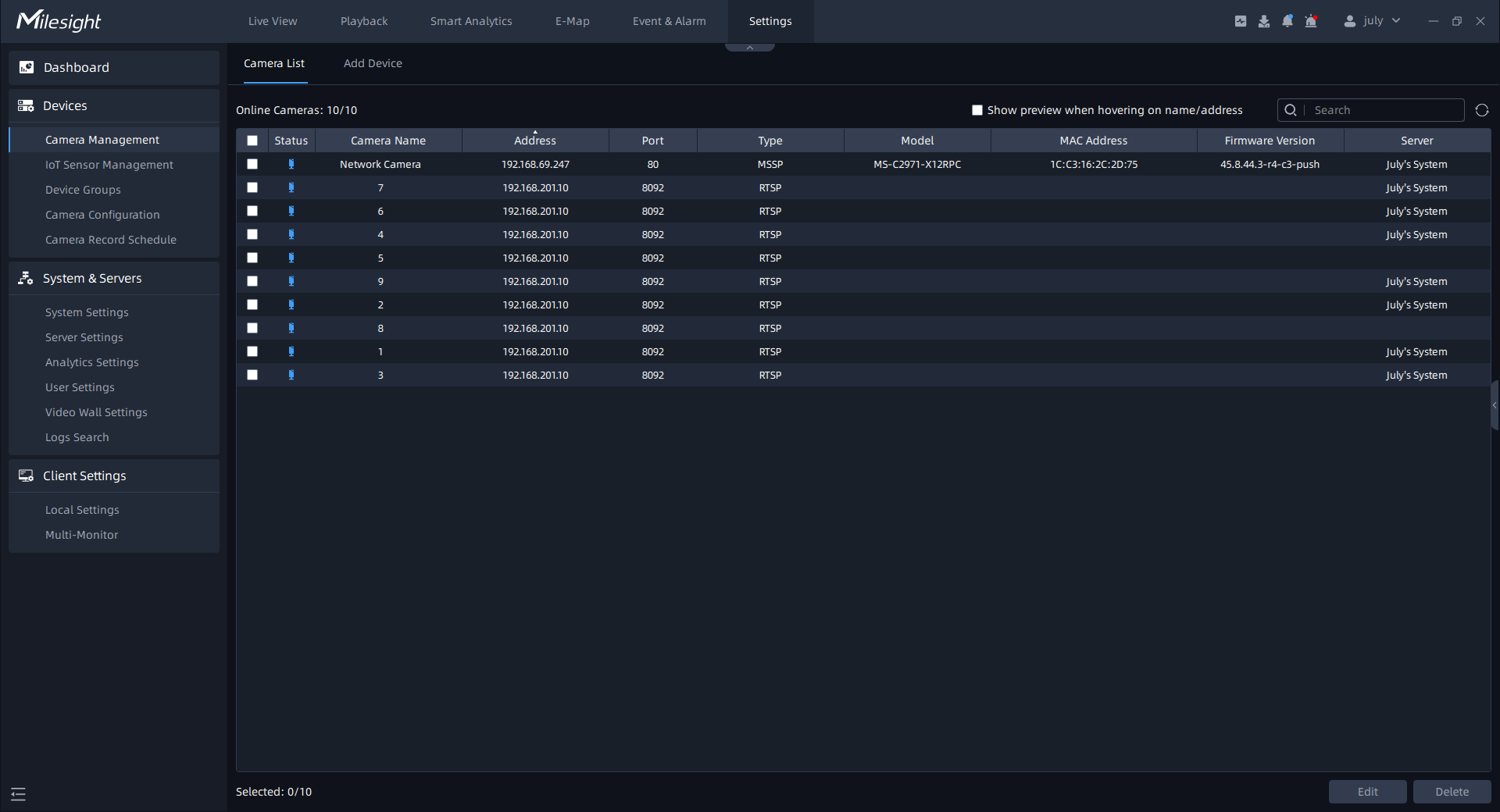This screenshot has width=1500, height=812.
Task: Check the box for Network Camera row
Action: (x=252, y=164)
